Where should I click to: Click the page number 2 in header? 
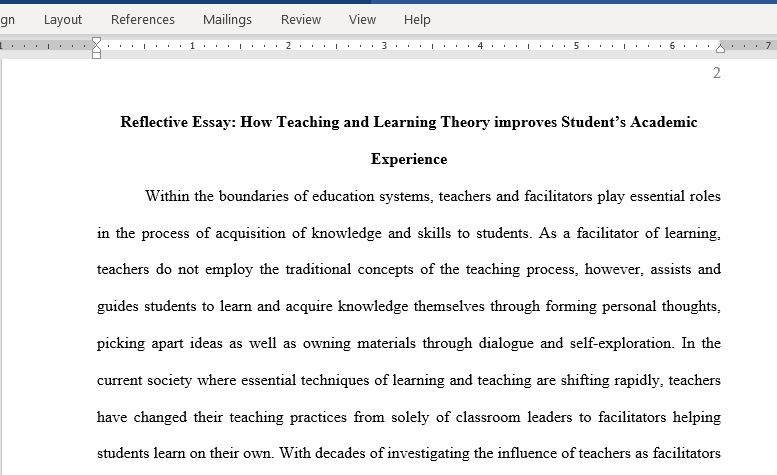coord(717,73)
